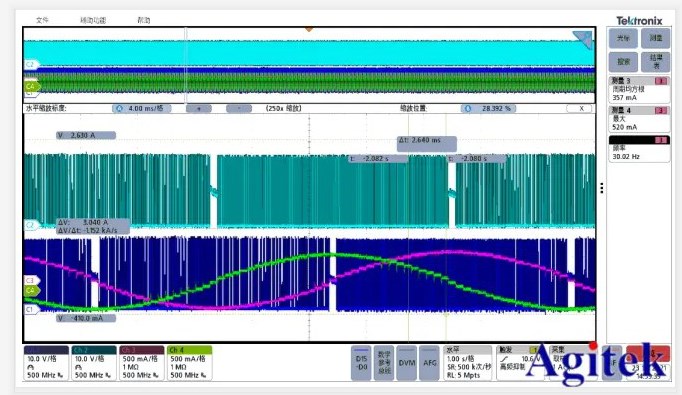This screenshot has height=395, width=682.
Task: Click the C4 channel handle in overview waveform
Action: coord(32,86)
